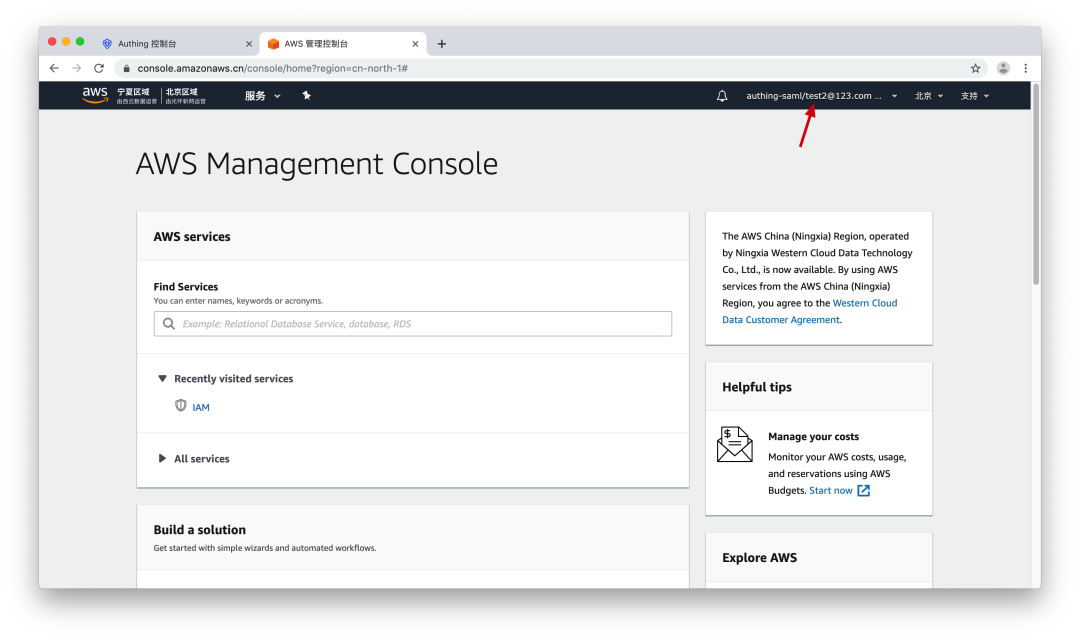Click the AWS logo in the navigation bar
Viewport: 1080px width, 640px height.
[94, 95]
